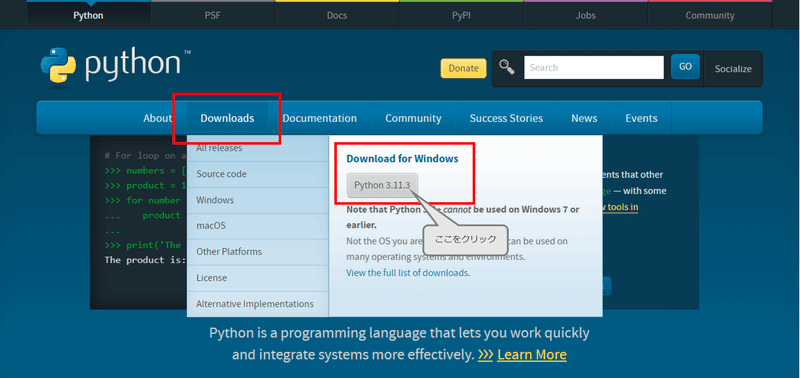The width and height of the screenshot is (800, 378).
Task: Click the magnifying glass search icon
Action: [x=507, y=67]
